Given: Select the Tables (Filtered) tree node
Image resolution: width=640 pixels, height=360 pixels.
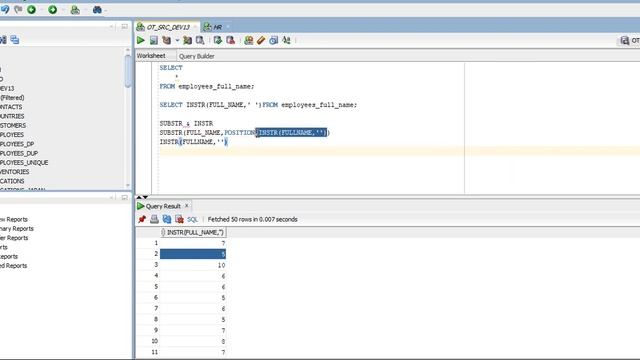Looking at the screenshot, I should [x=12, y=98].
